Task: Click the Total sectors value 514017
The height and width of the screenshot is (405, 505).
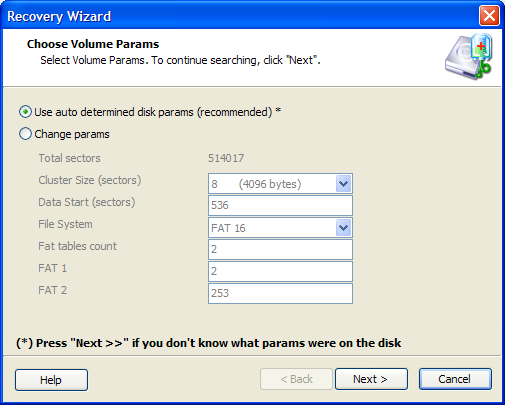Action: coord(226,158)
